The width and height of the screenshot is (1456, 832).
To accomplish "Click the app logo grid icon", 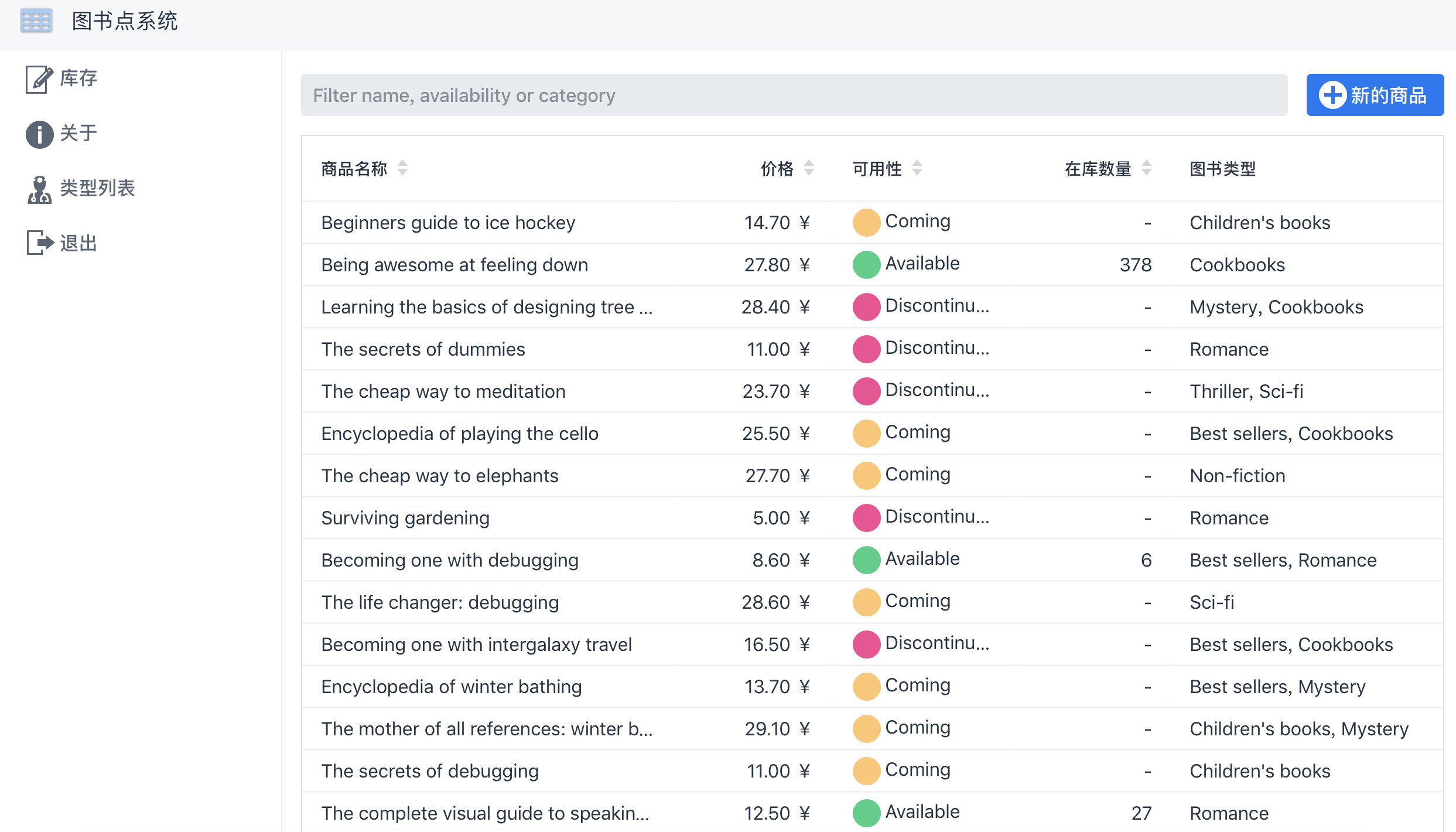I will pyautogui.click(x=36, y=21).
